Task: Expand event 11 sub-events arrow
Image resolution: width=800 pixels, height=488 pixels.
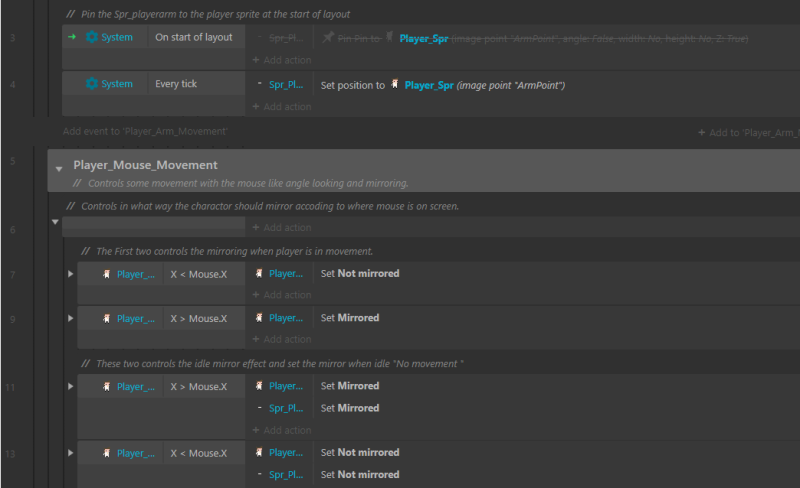Action: click(70, 386)
